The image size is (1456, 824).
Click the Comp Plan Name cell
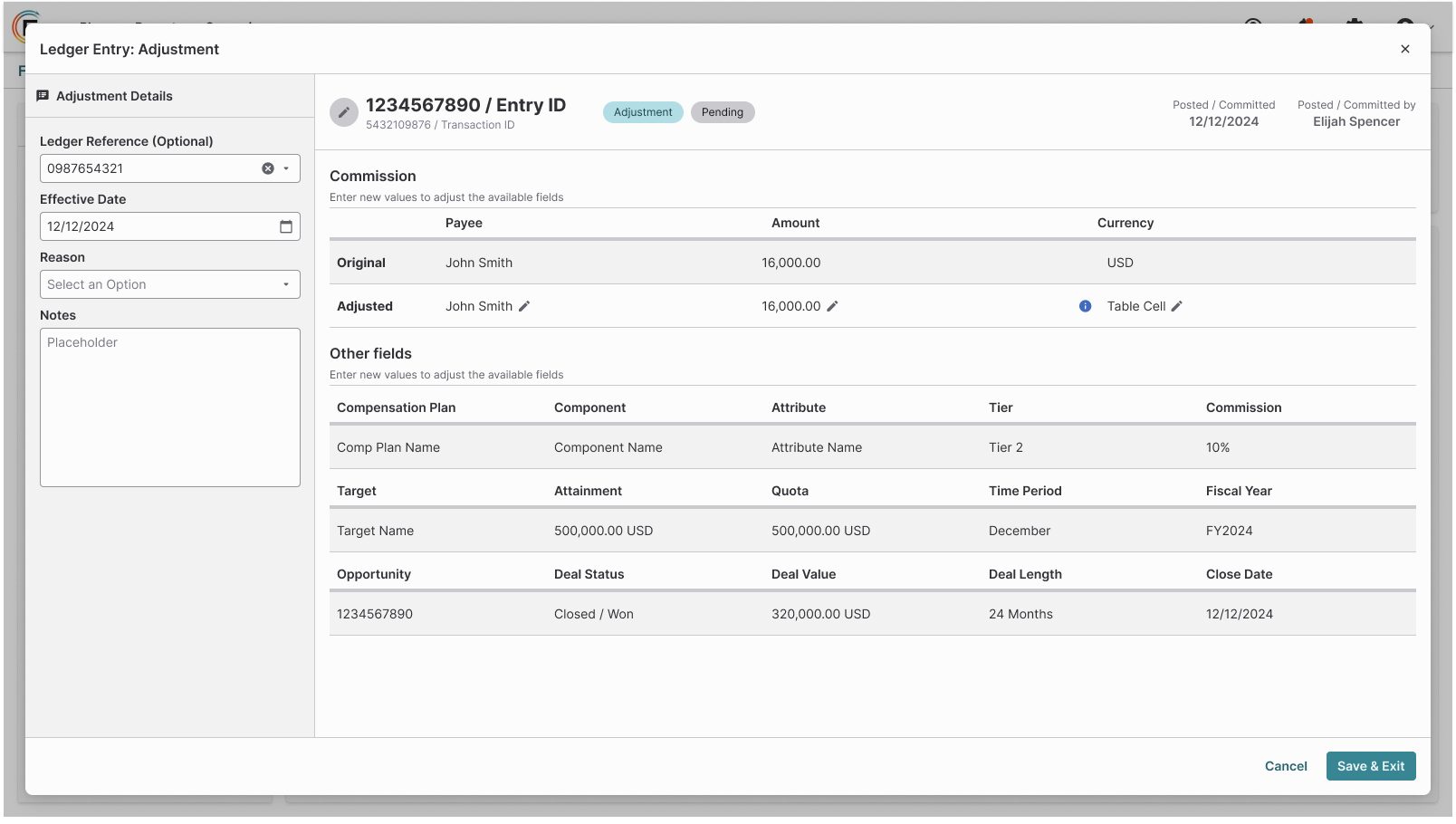pos(388,447)
